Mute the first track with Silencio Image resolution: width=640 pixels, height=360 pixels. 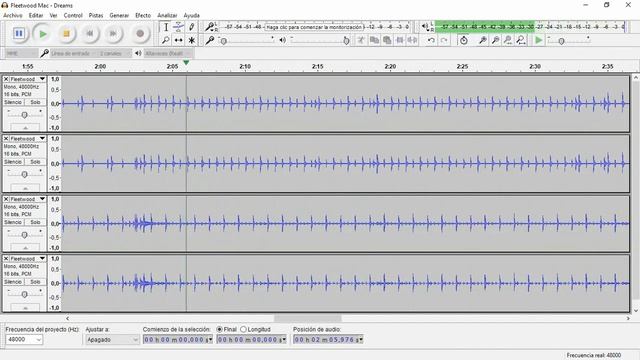click(x=13, y=102)
